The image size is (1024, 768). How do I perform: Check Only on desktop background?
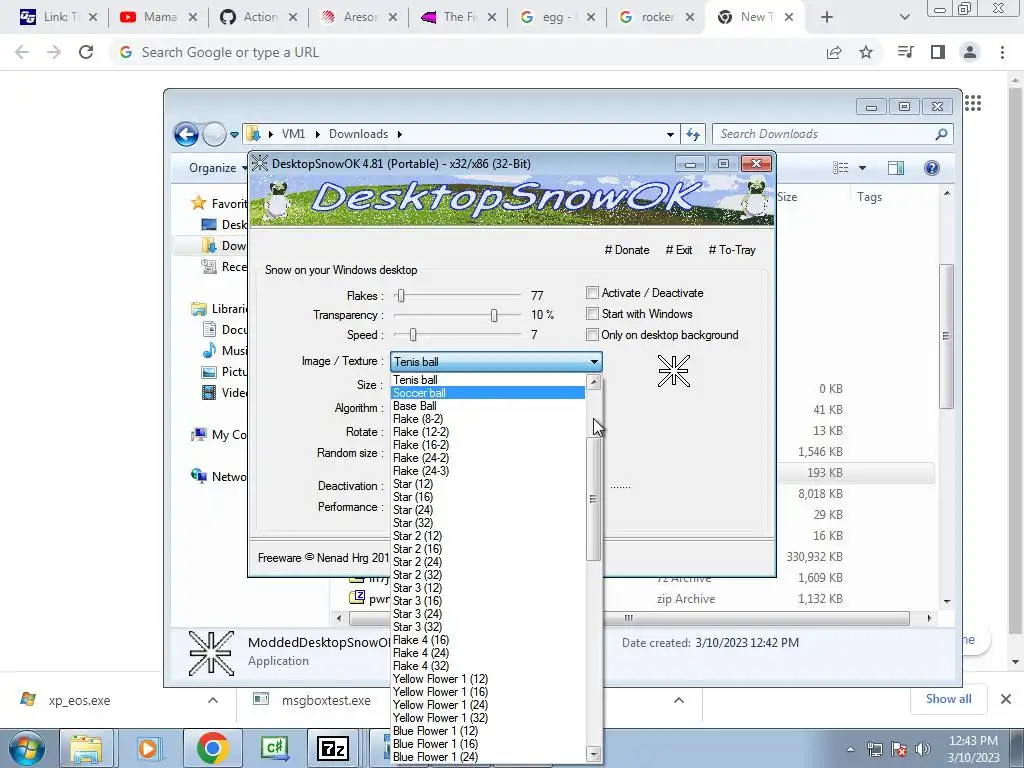click(x=592, y=334)
